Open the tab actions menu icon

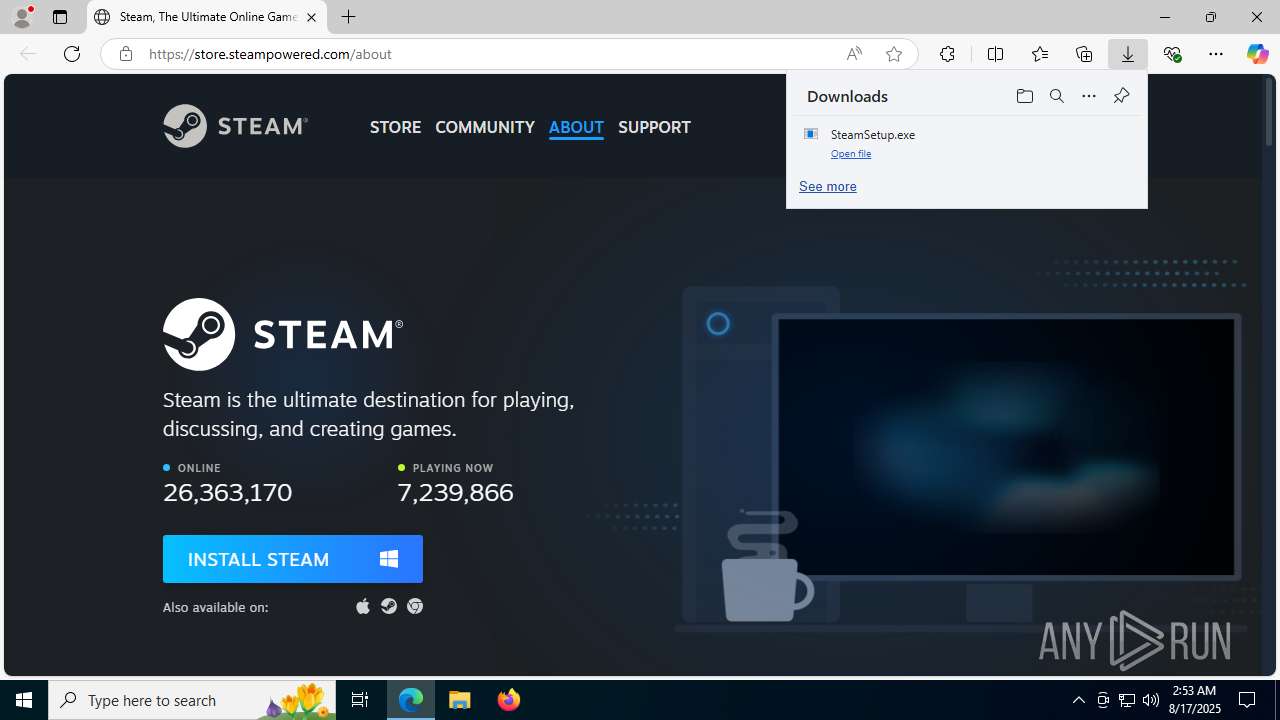pos(60,17)
